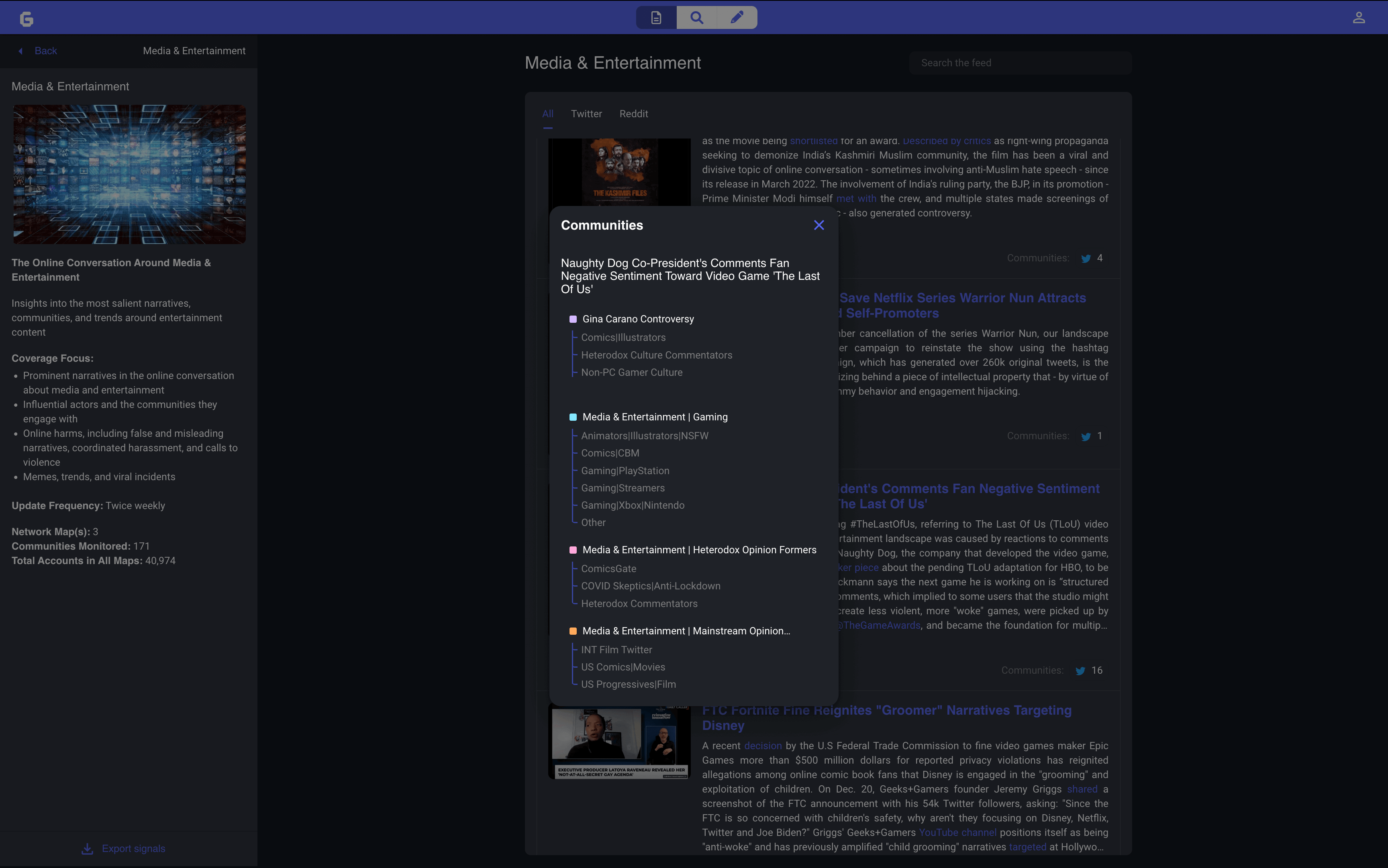Select US Comics|Movies community

click(x=623, y=667)
